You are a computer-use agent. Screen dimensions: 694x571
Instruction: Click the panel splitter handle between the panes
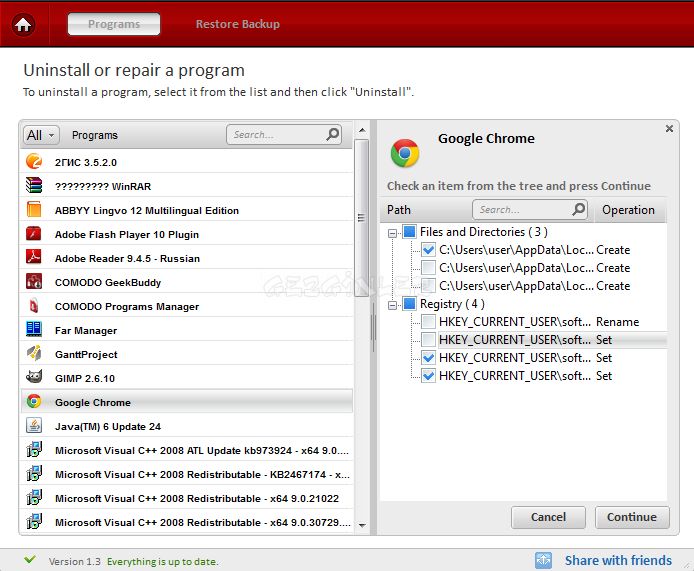tap(373, 328)
